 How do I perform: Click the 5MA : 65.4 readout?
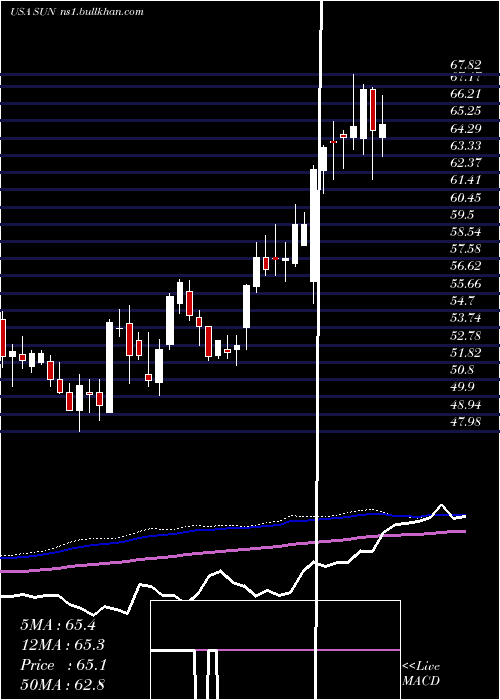tap(58, 625)
